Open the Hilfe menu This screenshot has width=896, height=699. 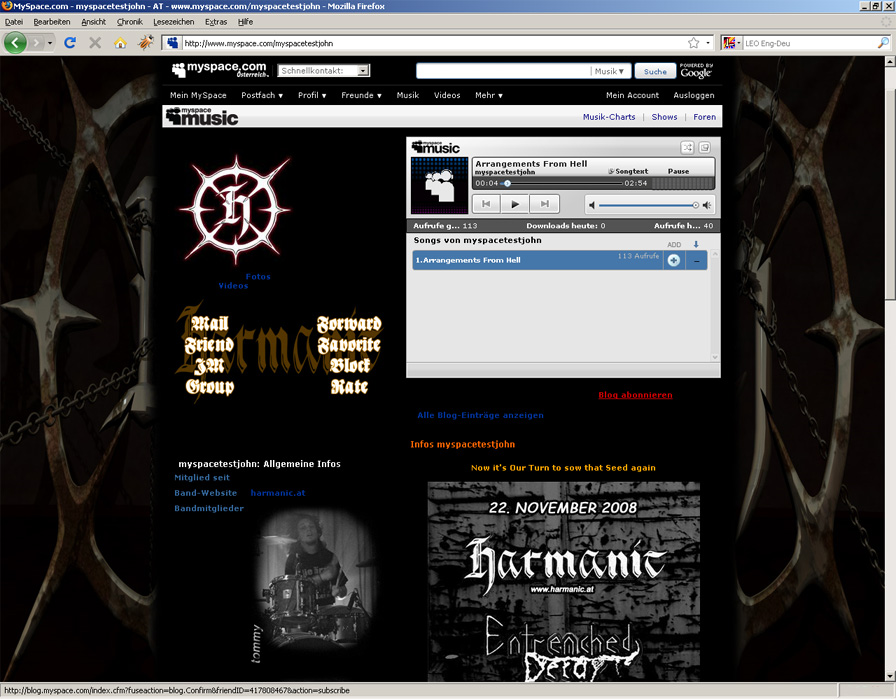(245, 22)
